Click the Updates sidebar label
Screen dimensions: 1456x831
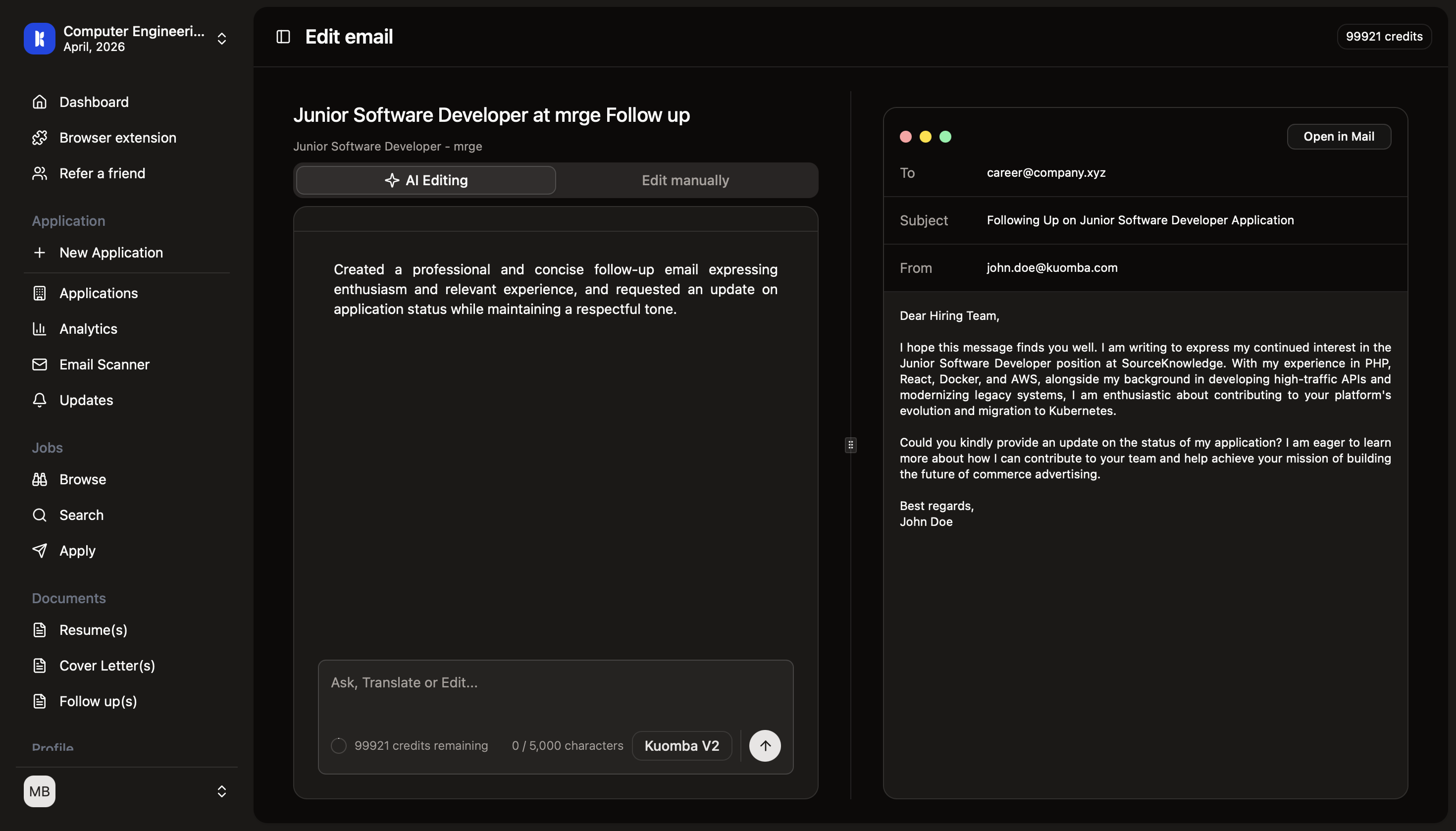tap(86, 400)
